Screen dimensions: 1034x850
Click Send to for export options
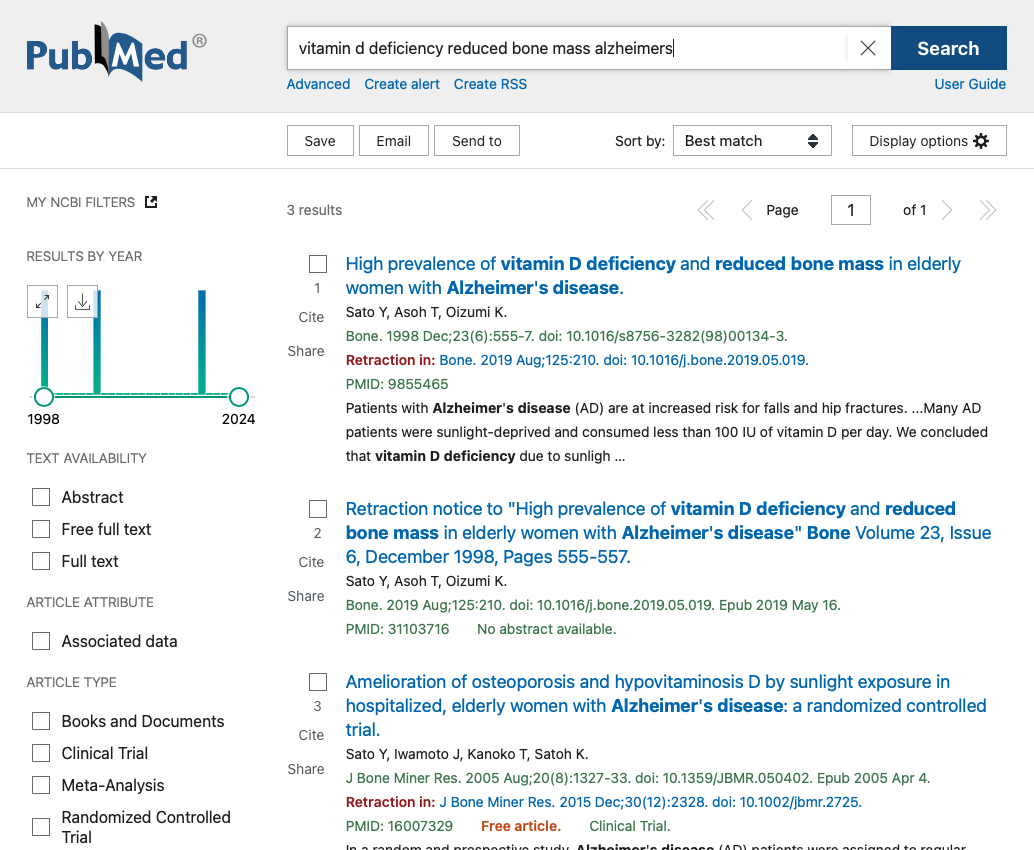[x=476, y=140]
